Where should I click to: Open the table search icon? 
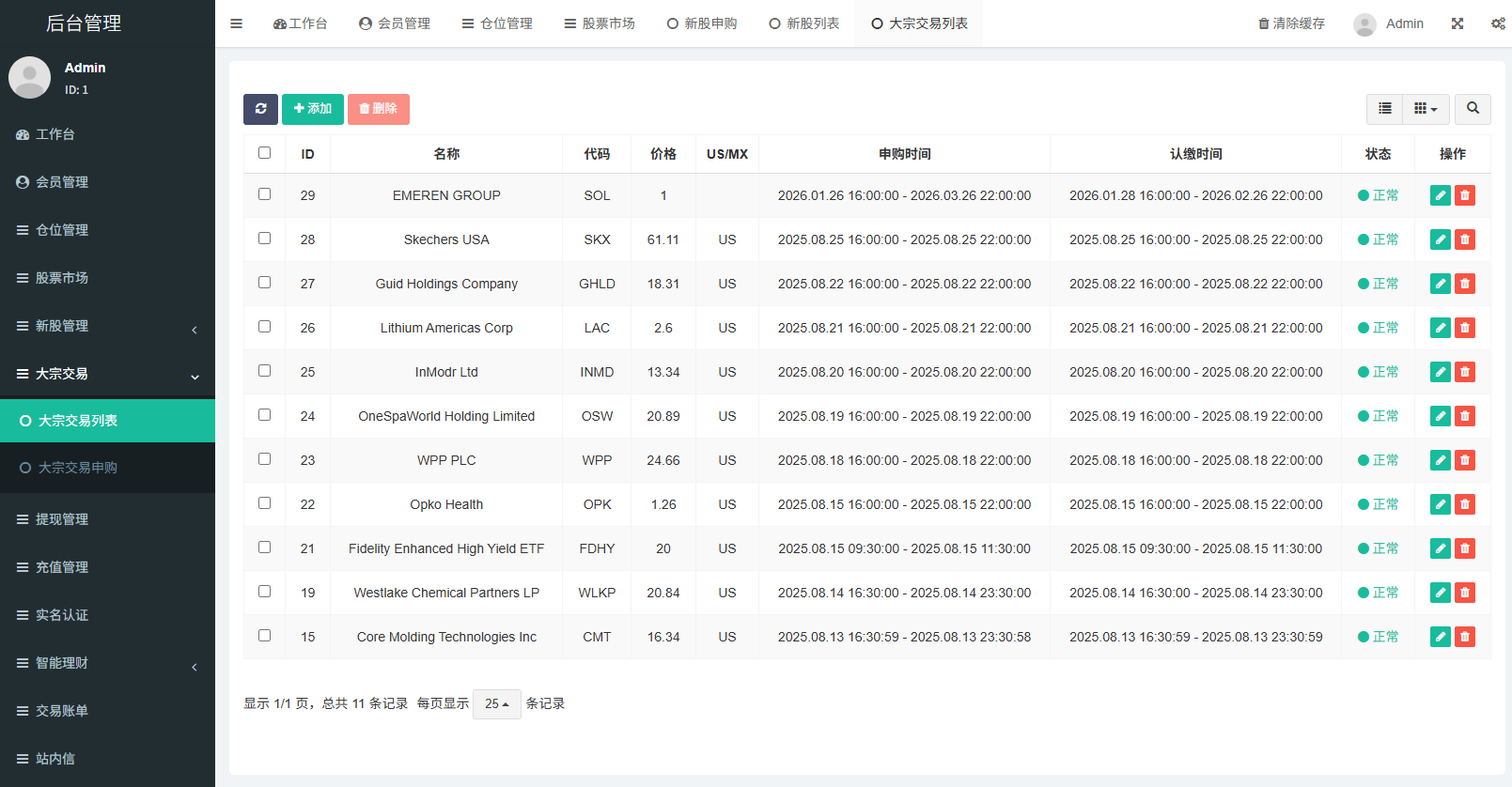pyautogui.click(x=1473, y=109)
